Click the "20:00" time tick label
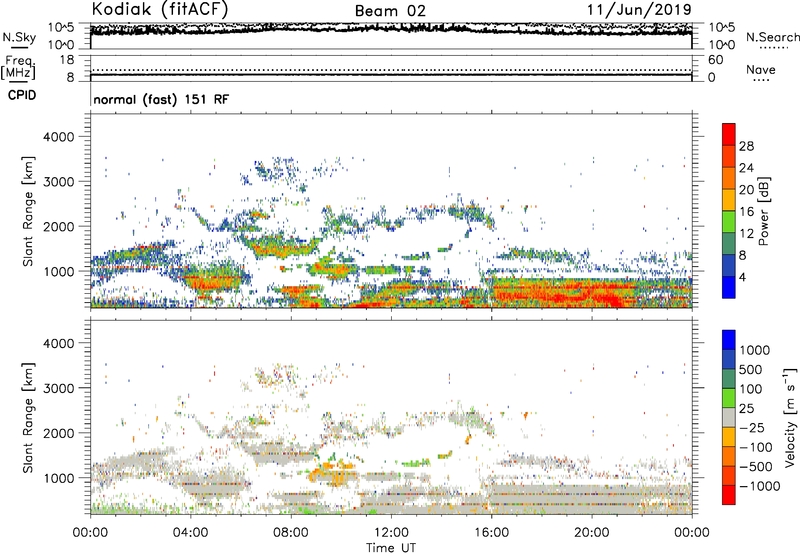The width and height of the screenshot is (800, 554). [591, 533]
